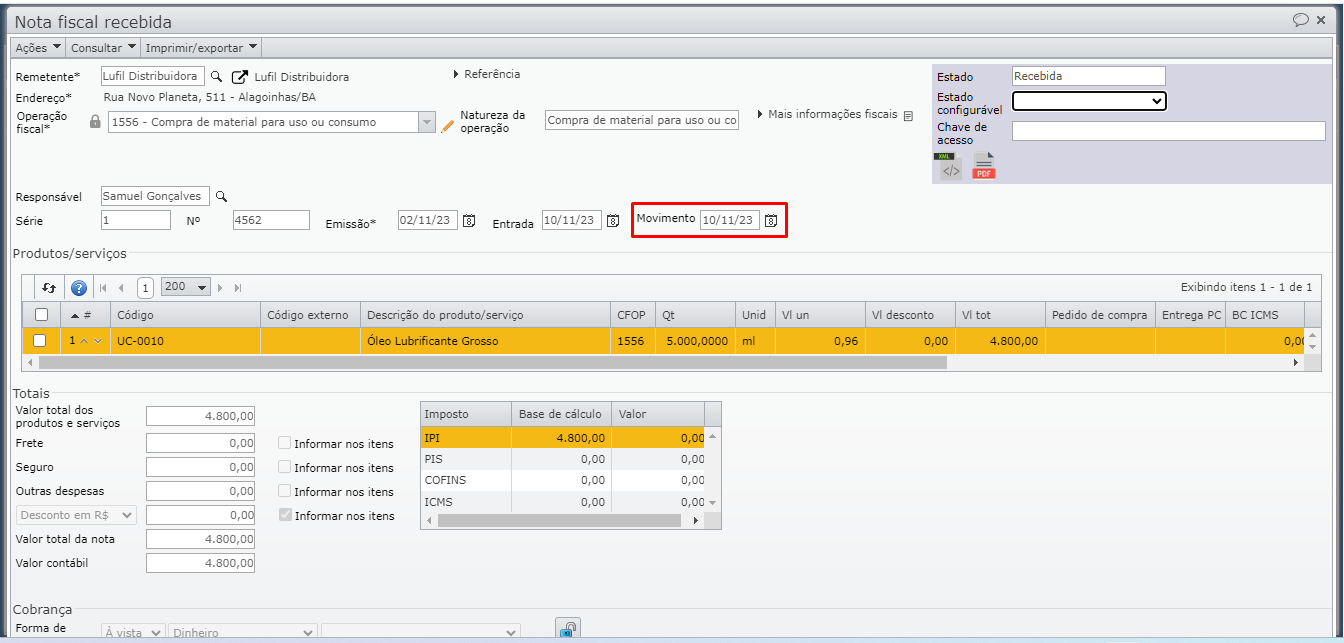Click the Natureza da operação input field

(642, 120)
